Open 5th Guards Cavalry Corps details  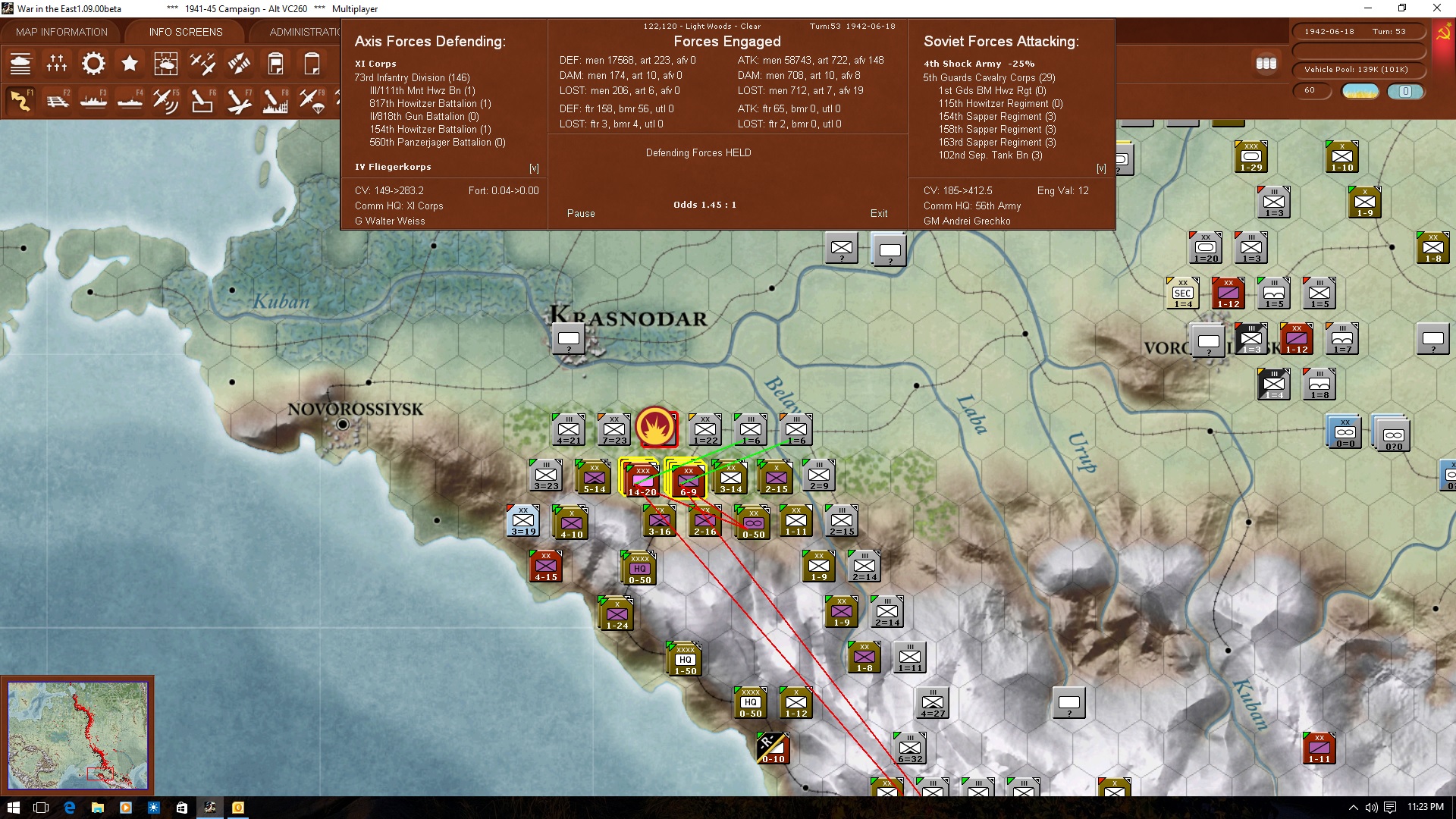pos(989,77)
